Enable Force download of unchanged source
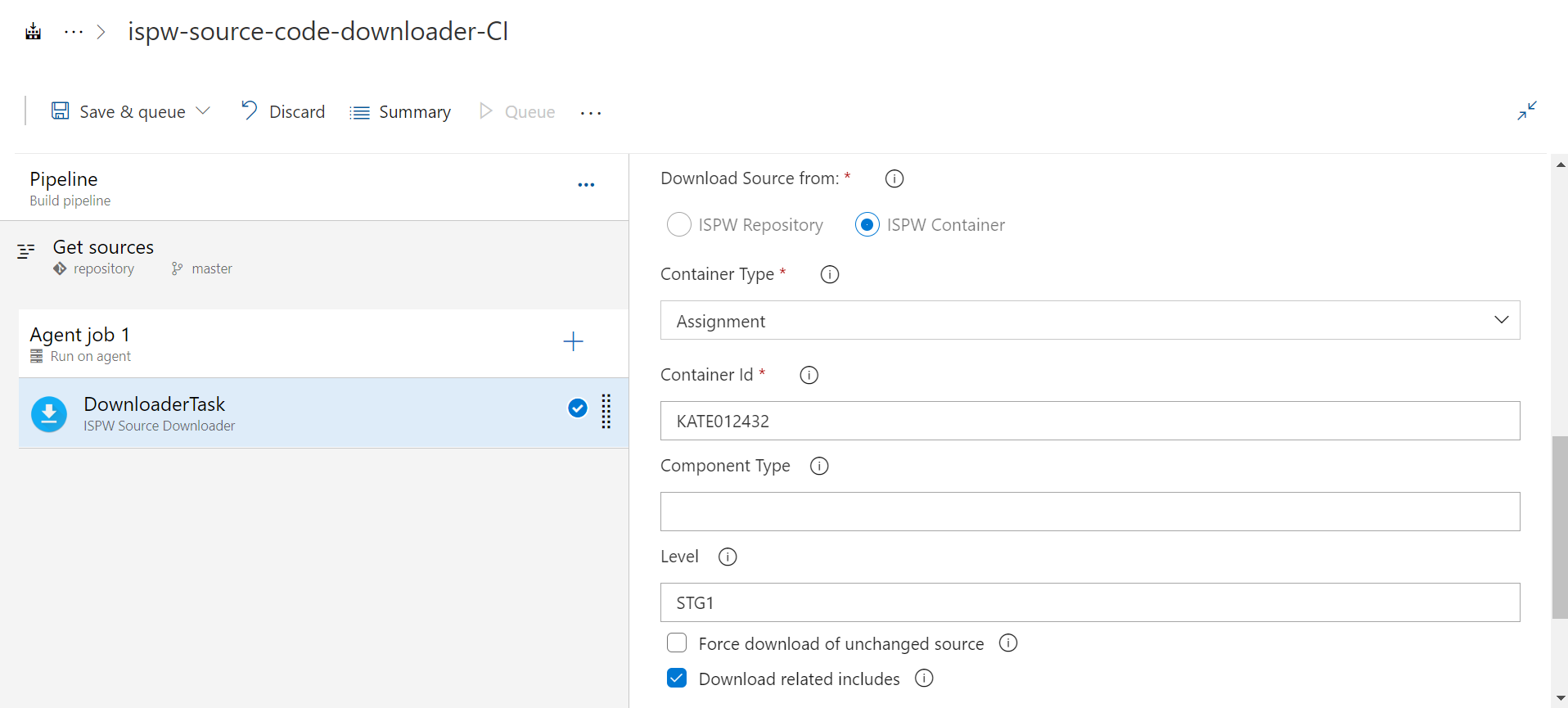This screenshot has height=708, width=1568. [677, 643]
